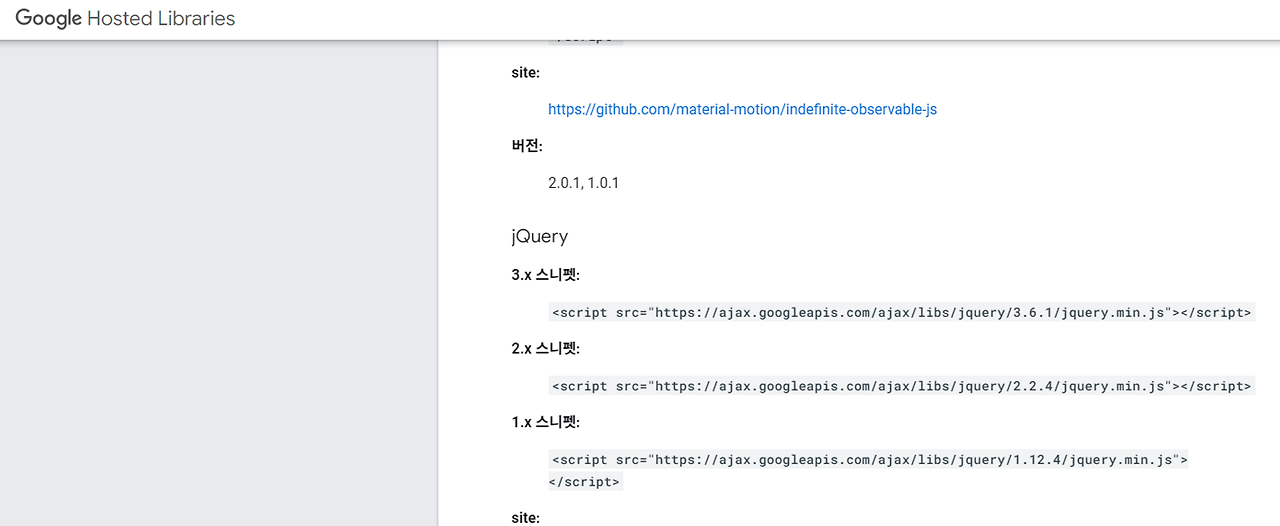Click the "1.x 스니펫:" label
The width and height of the screenshot is (1280, 526).
(x=545, y=422)
